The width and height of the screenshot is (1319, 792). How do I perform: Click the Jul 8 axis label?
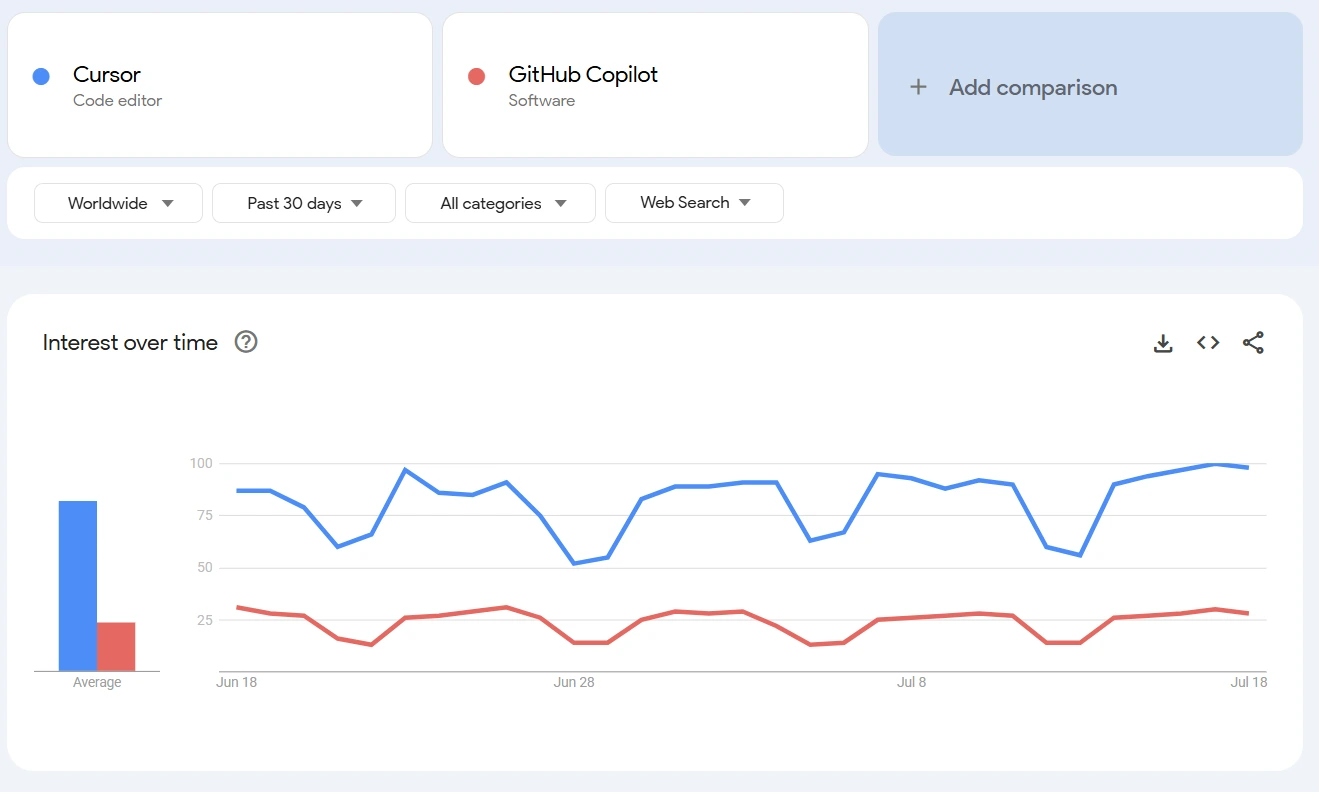pyautogui.click(x=911, y=682)
